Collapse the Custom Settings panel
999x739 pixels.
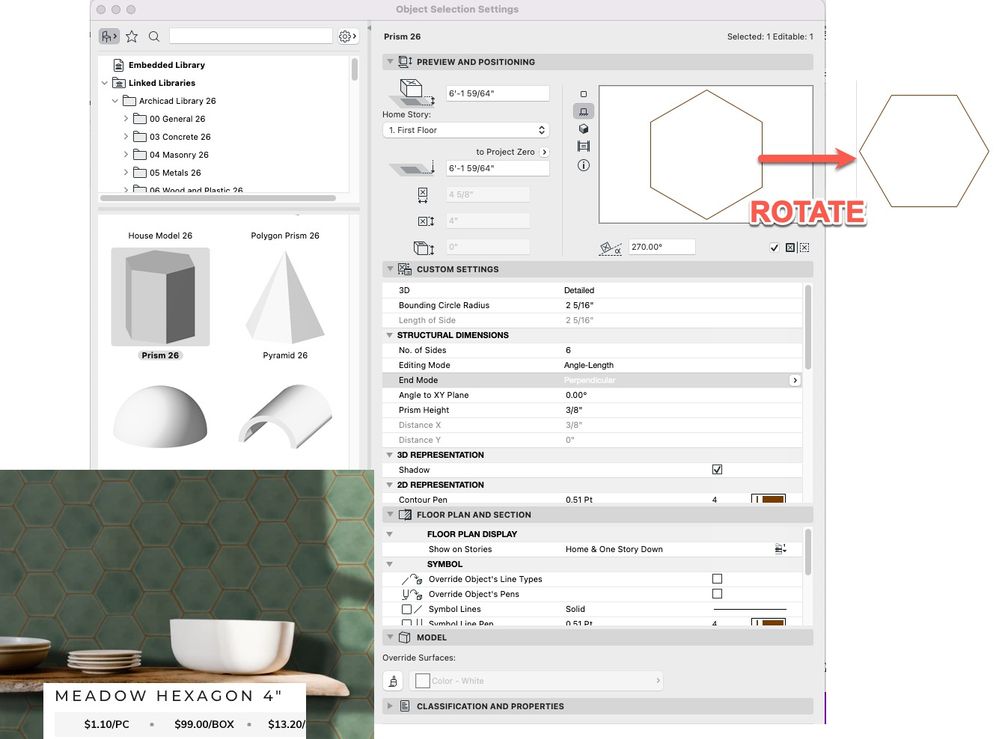click(x=388, y=268)
